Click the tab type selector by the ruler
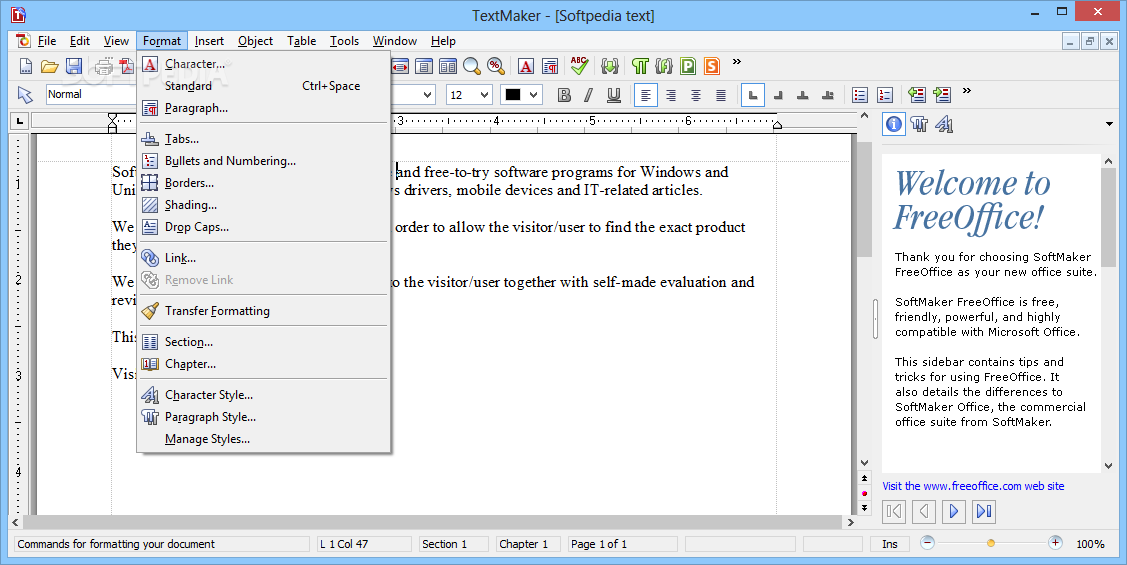This screenshot has width=1127, height=565. pyautogui.click(x=19, y=121)
